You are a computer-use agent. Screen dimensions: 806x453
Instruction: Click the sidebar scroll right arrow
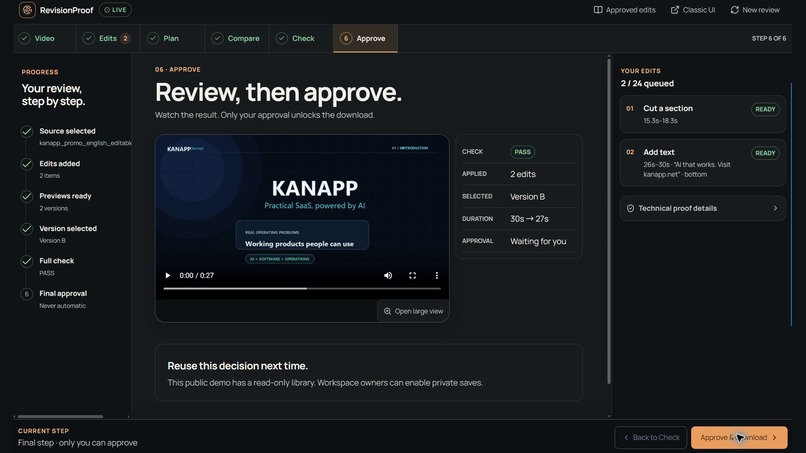pos(128,416)
